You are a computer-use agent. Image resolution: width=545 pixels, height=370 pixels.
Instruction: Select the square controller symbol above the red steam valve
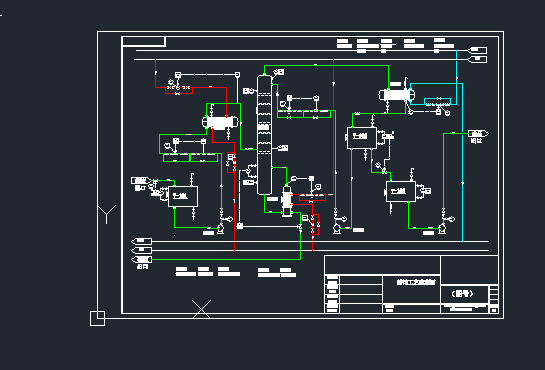click(178, 75)
